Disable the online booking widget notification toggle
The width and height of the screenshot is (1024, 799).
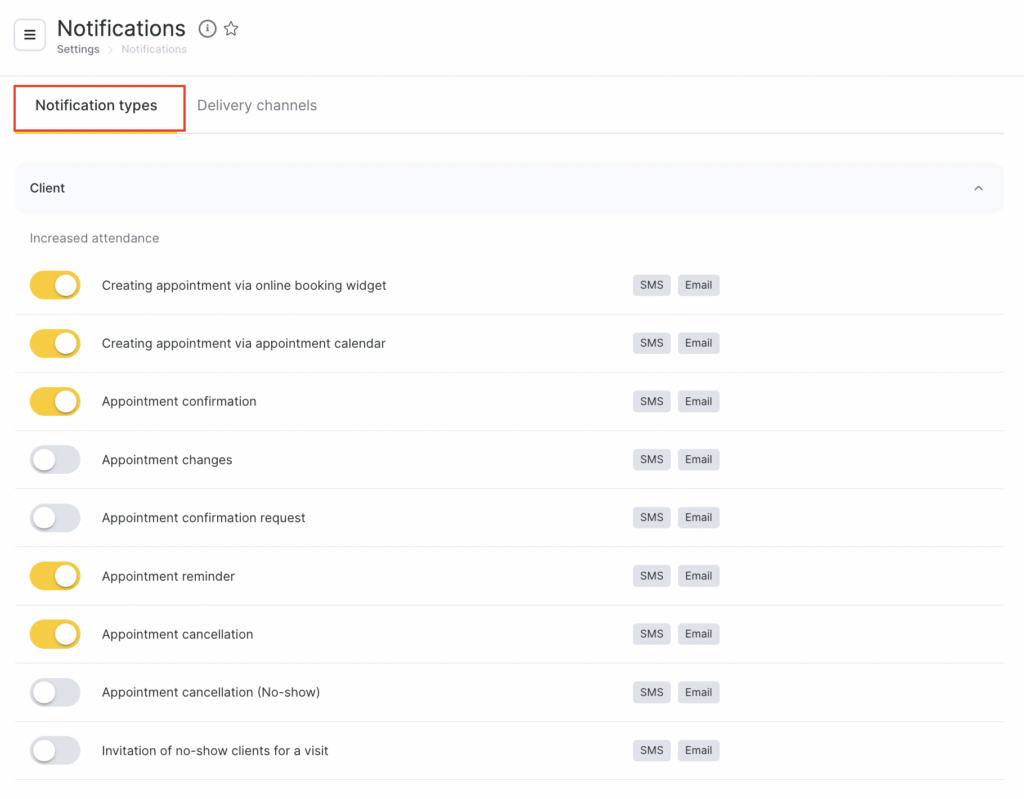[x=55, y=286]
